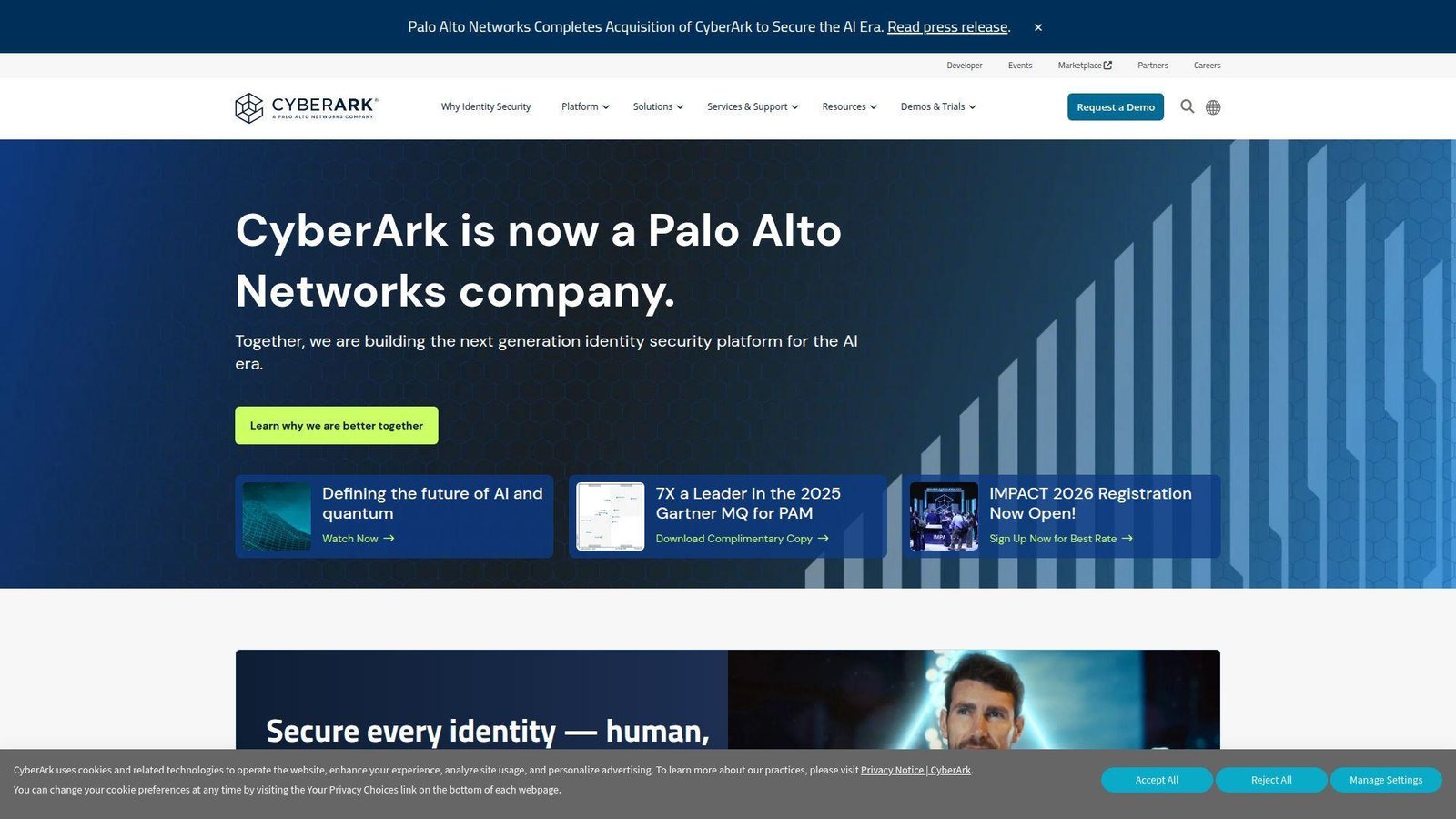The height and width of the screenshot is (819, 1456).
Task: Click arrow next to Sign Up Now
Action: pyautogui.click(x=1127, y=539)
